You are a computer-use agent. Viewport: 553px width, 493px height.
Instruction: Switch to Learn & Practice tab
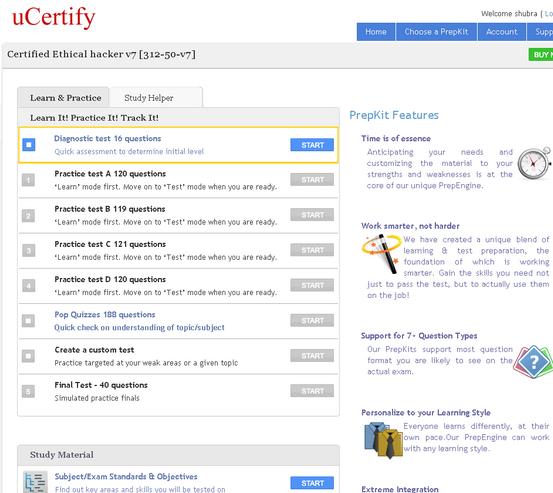pos(63,97)
